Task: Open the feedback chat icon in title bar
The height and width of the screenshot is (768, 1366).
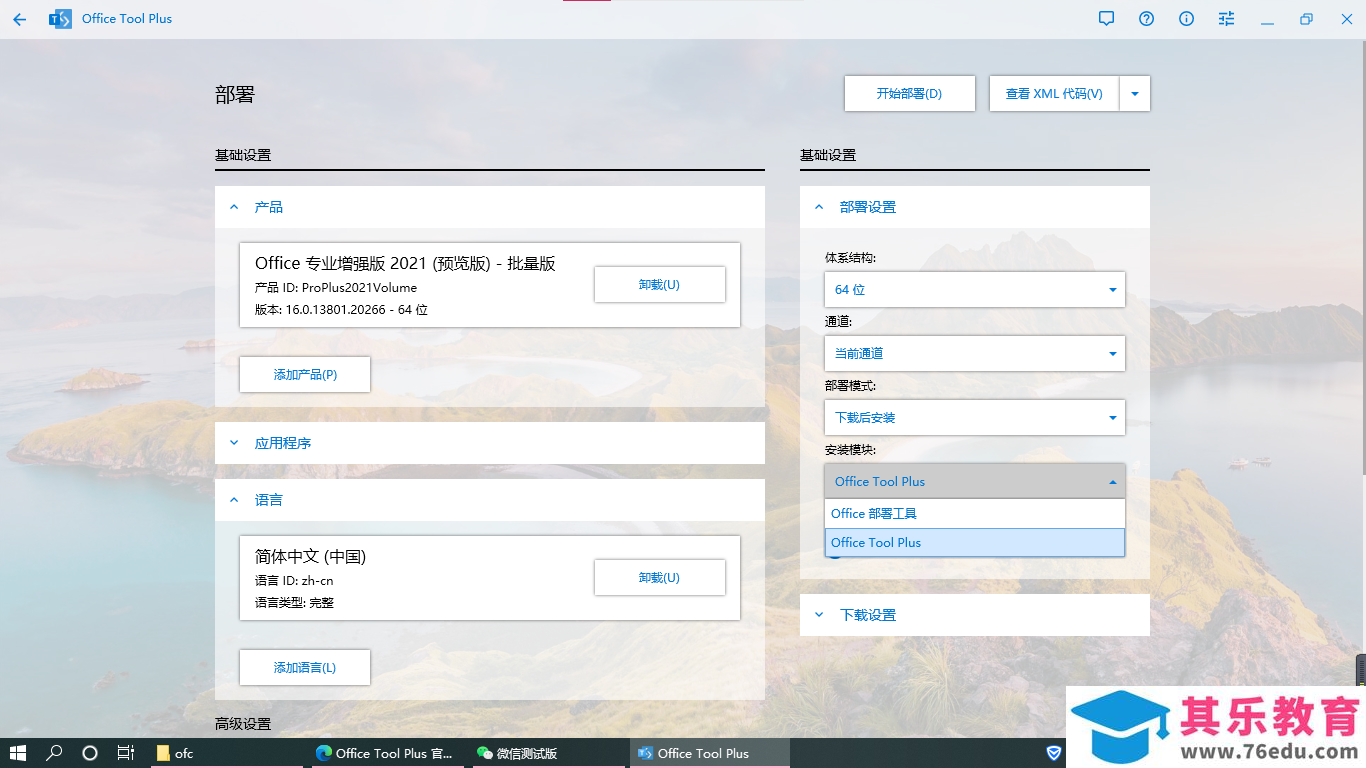Action: coord(1106,18)
